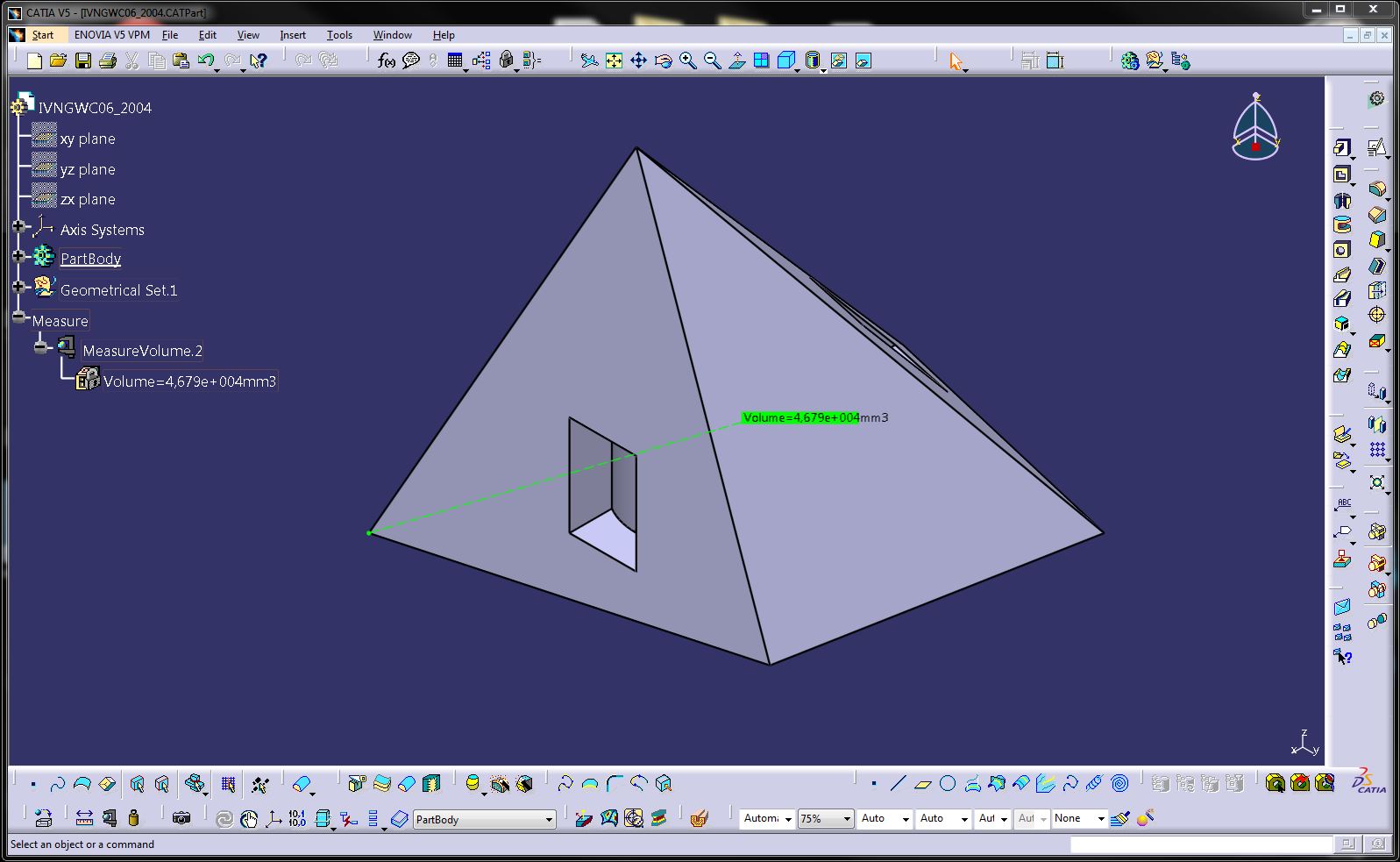Open the PartBody current body dropdown
The height and width of the screenshot is (862, 1400).
(x=549, y=819)
